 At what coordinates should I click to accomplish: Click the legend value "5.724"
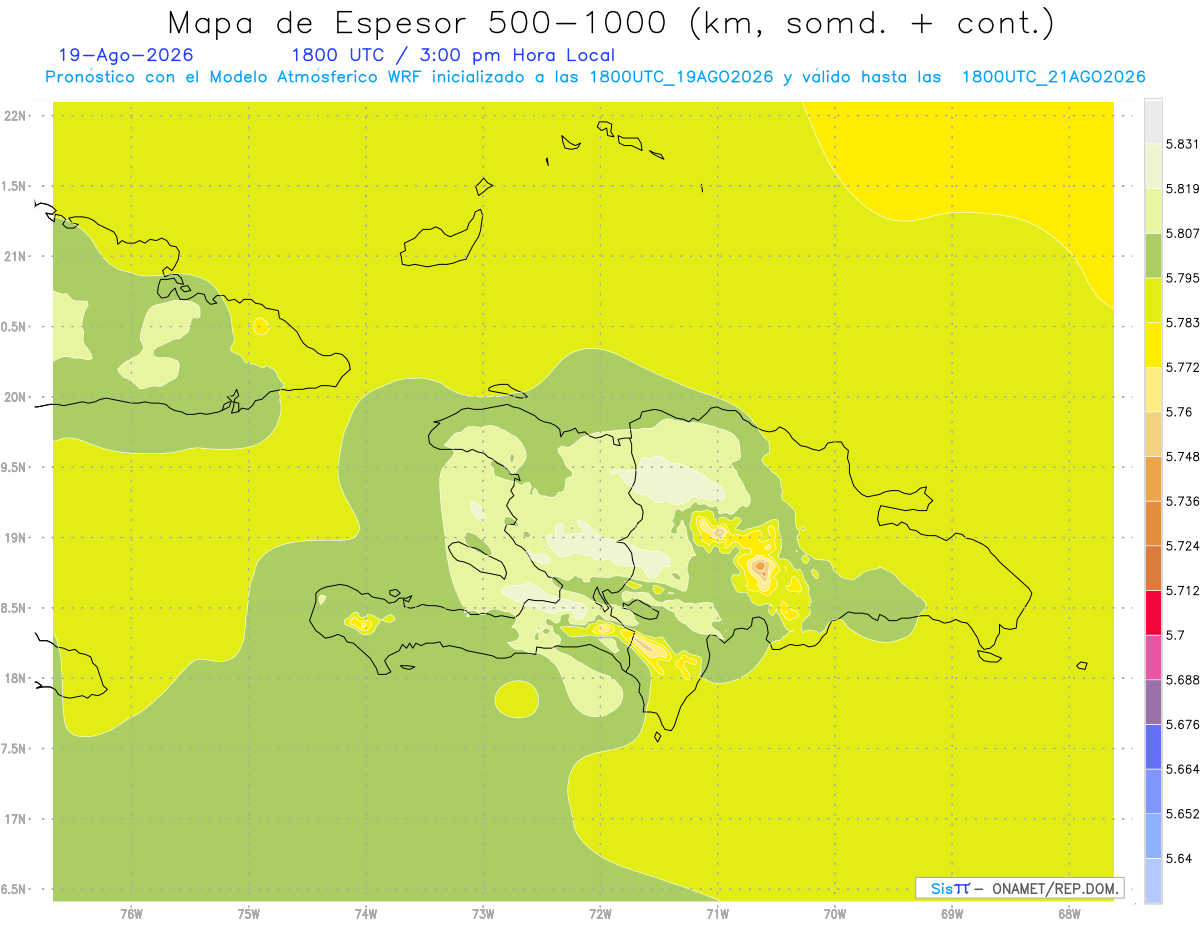[x=1183, y=546]
